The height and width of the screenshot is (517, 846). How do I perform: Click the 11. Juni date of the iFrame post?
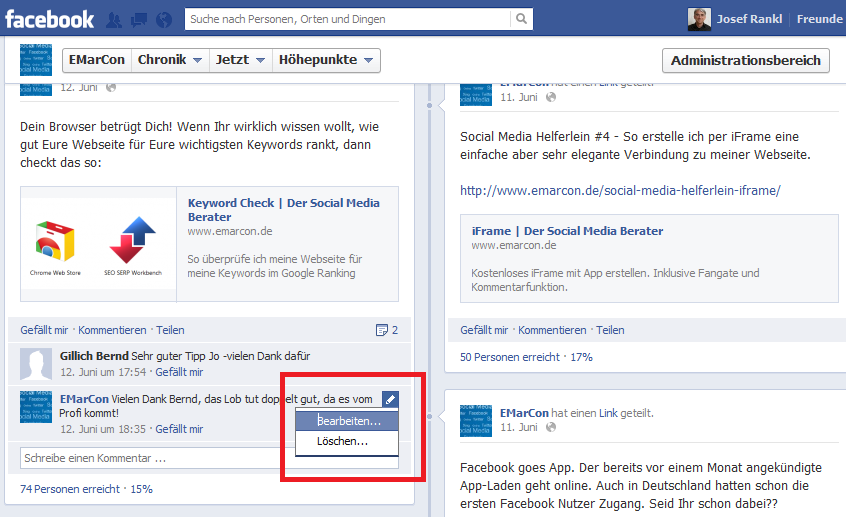[518, 97]
